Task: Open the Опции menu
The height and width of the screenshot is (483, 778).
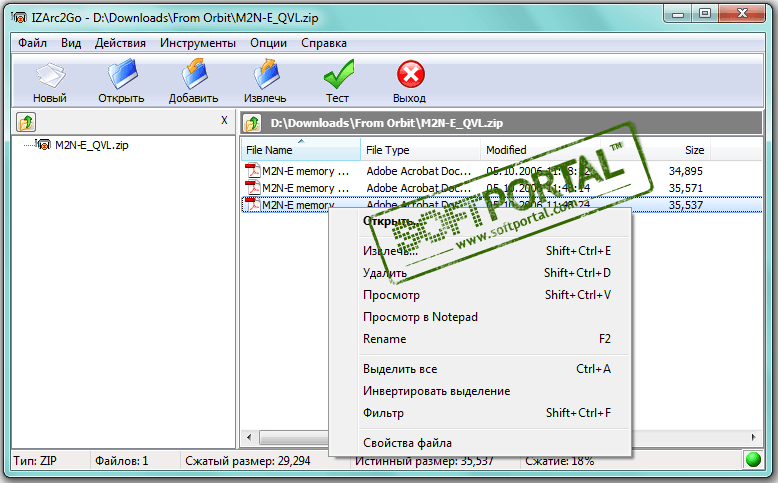Action: tap(268, 43)
